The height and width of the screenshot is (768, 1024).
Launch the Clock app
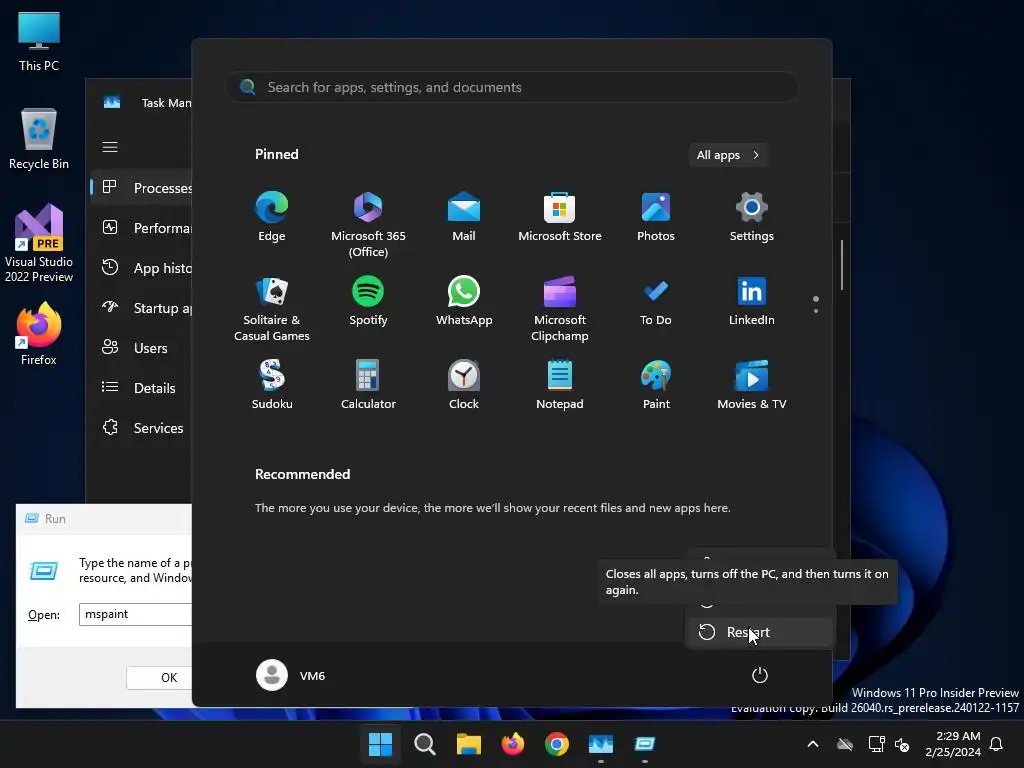[464, 385]
